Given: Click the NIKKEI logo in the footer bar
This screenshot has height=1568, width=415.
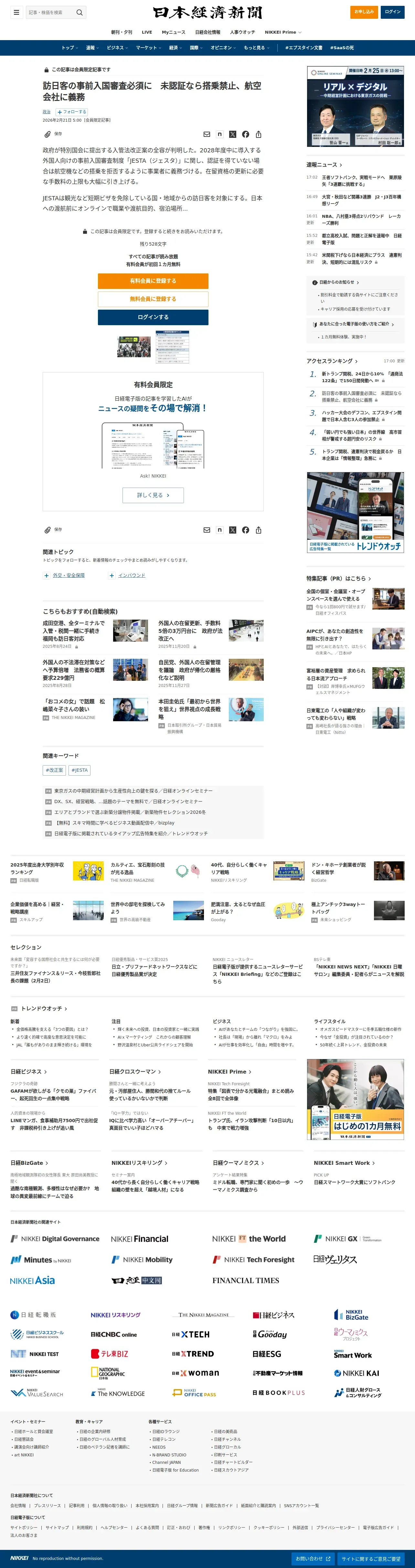Looking at the screenshot, I should [x=19, y=1558].
